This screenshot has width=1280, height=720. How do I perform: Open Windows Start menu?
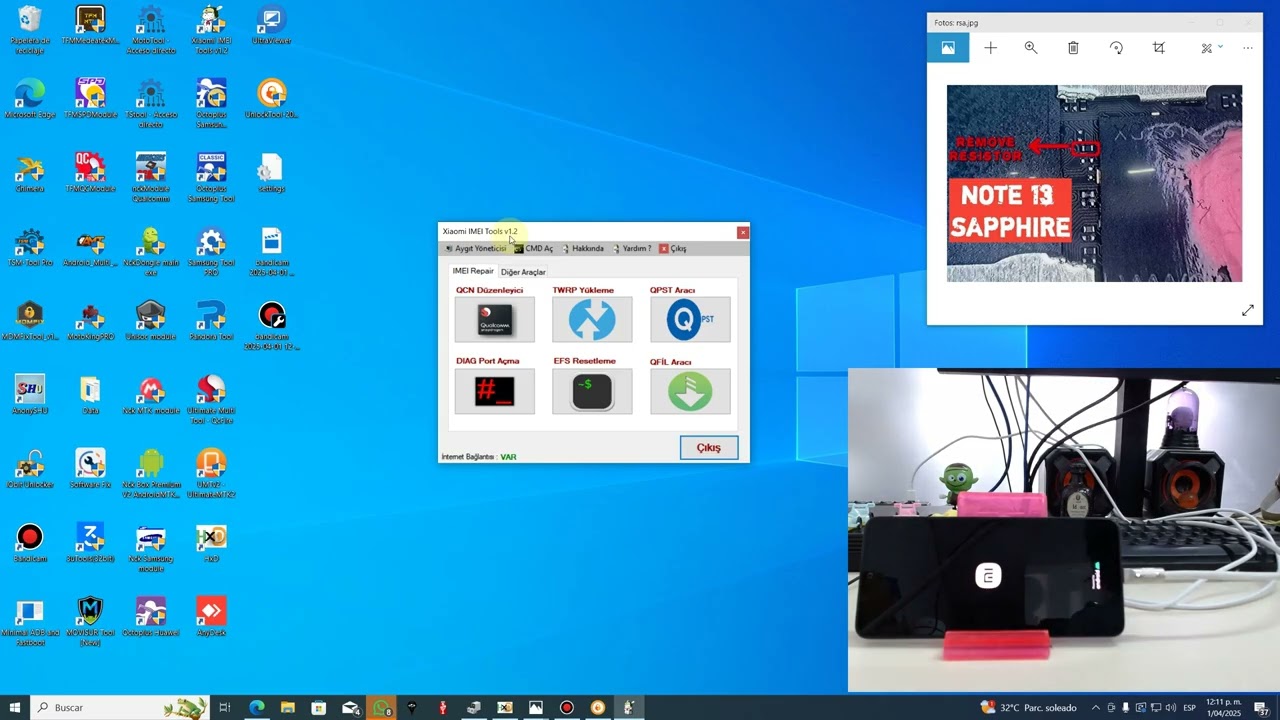pos(15,707)
